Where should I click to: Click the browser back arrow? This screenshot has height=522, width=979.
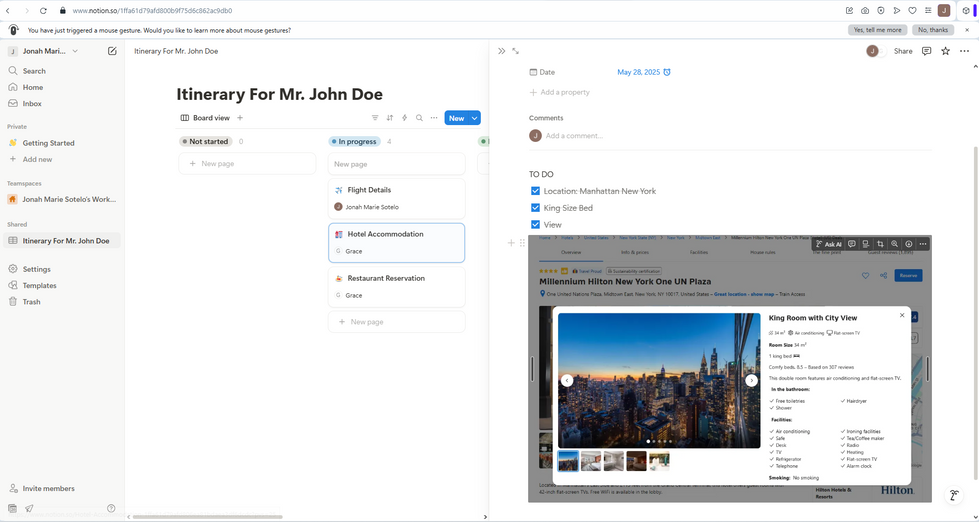[x=7, y=11]
